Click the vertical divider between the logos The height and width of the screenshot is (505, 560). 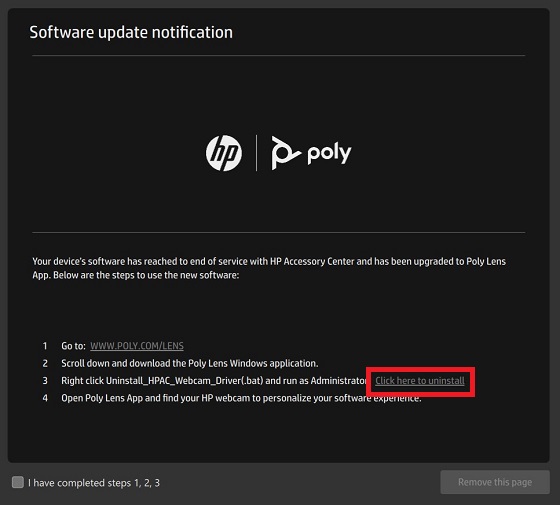pos(256,153)
